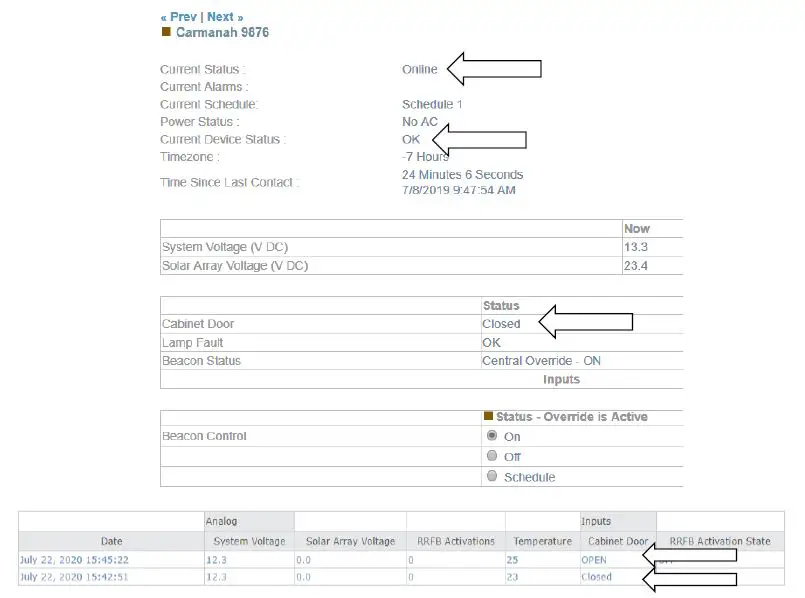
Task: Click the Carmanah 9876 device title
Action: click(x=222, y=33)
